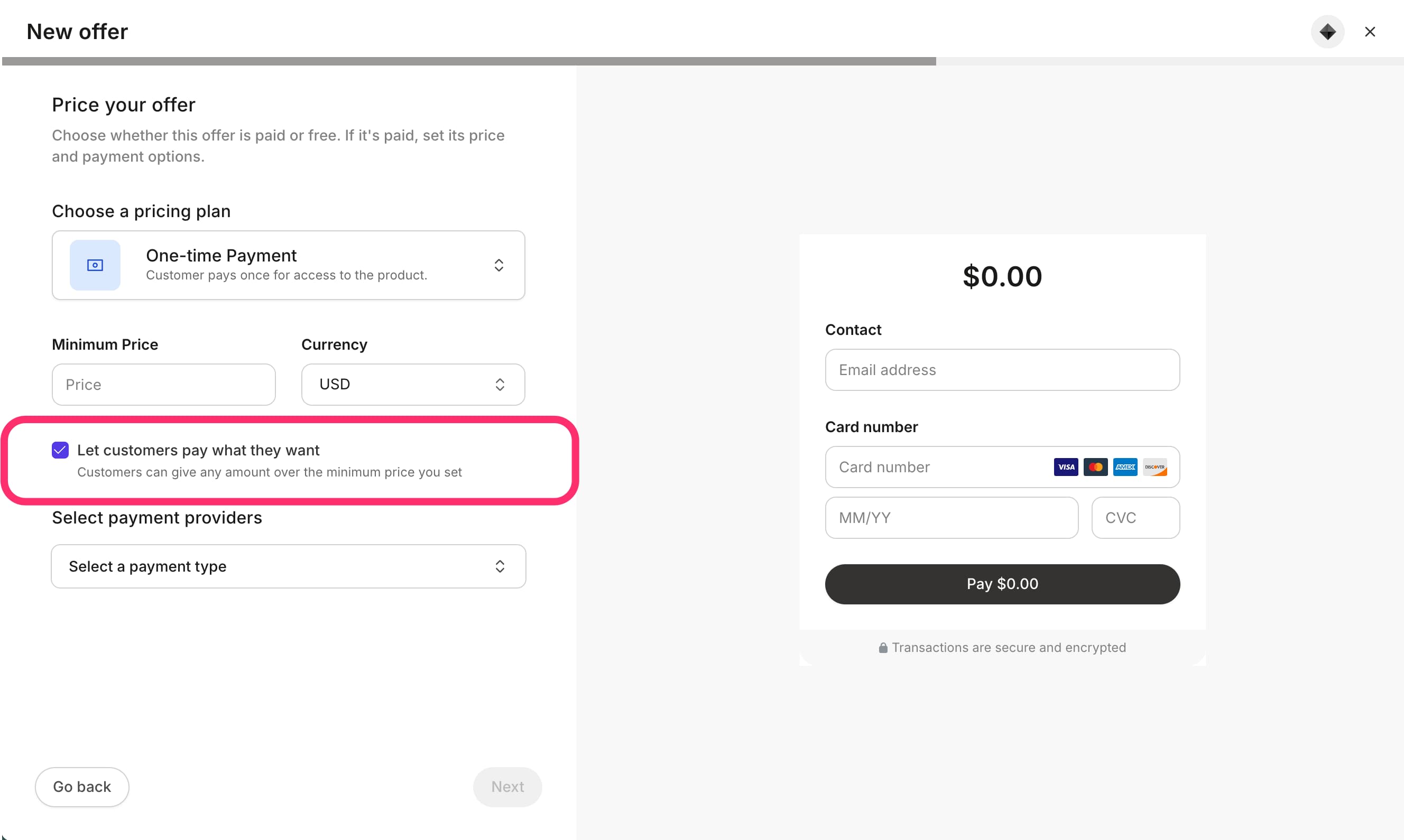This screenshot has width=1404, height=840.
Task: Click the Go back button
Action: pos(82,787)
